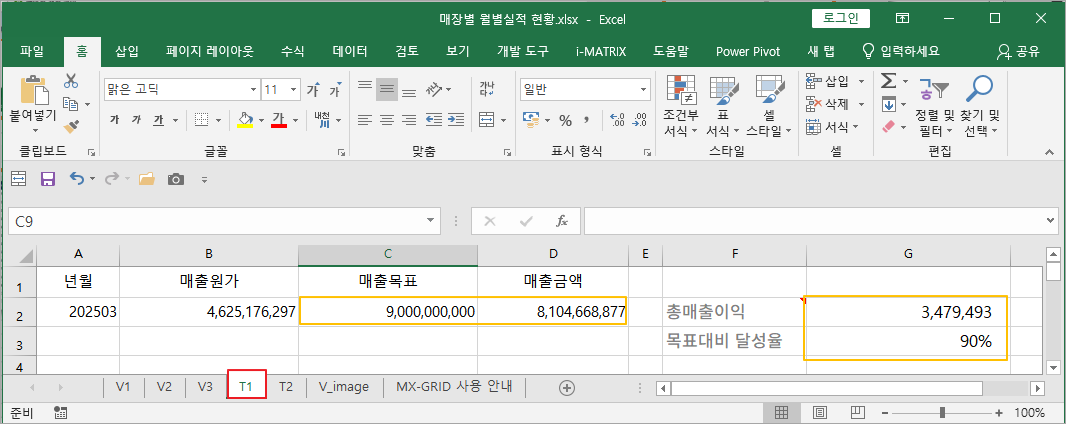Toggle underline formatting (가 with underline)

tap(158, 121)
